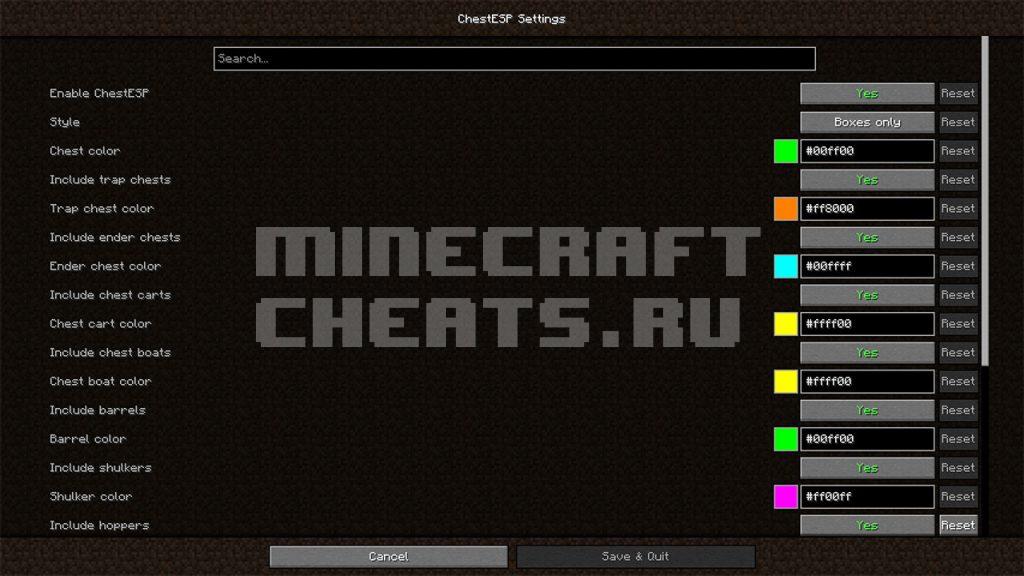Toggle the Enable ChestESP Yes button
Image resolution: width=1024 pixels, height=576 pixels.
[x=867, y=93]
